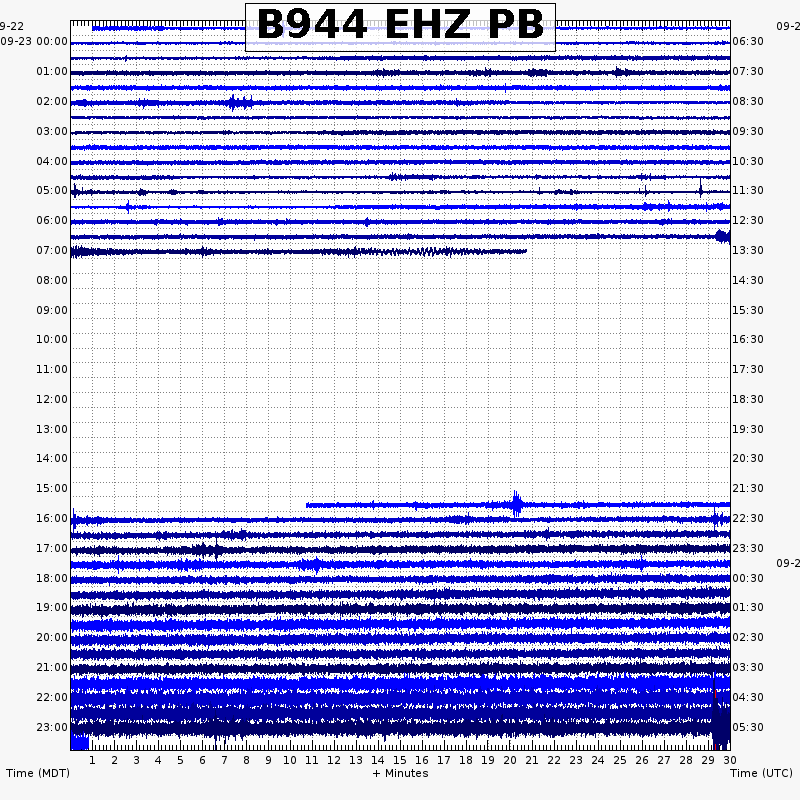This screenshot has width=800, height=800.
Task: Select the 10:00 MDT time label
Action: click(x=52, y=339)
